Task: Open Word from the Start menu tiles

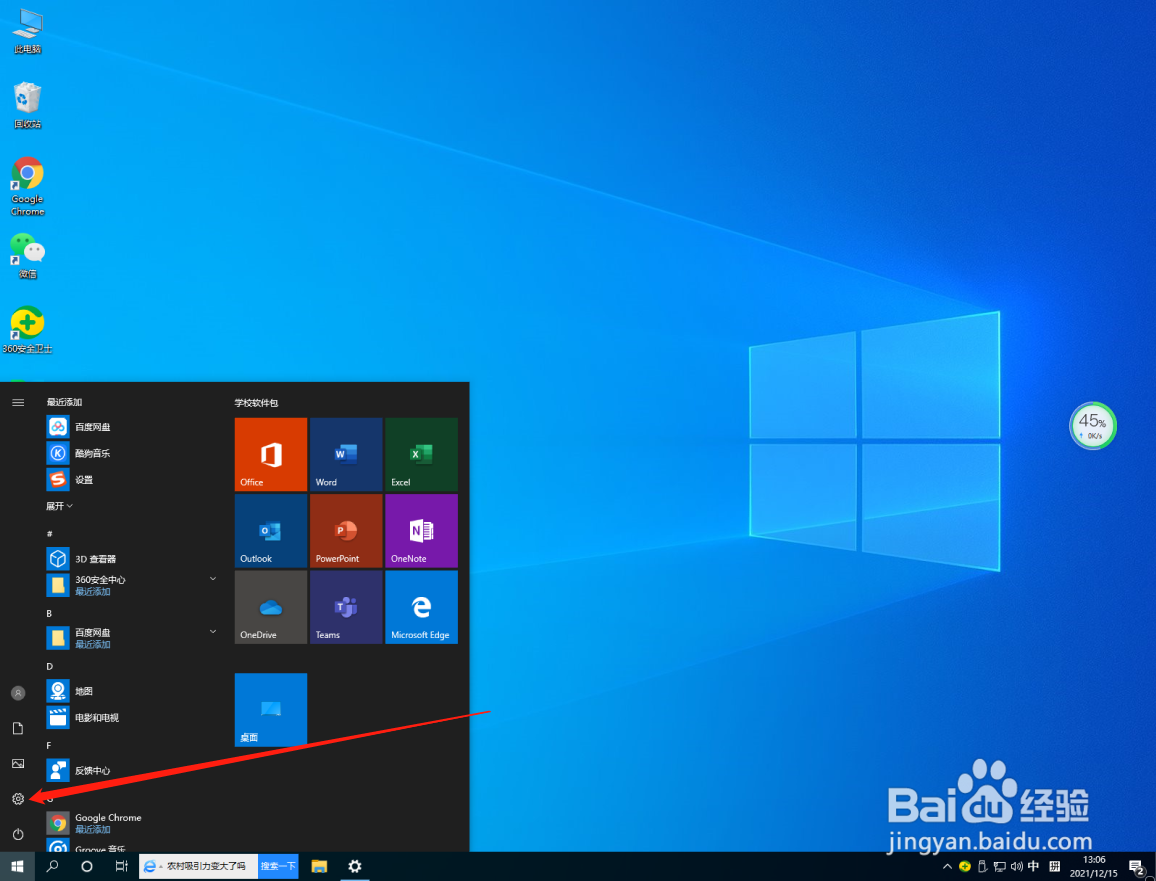Action: click(345, 455)
